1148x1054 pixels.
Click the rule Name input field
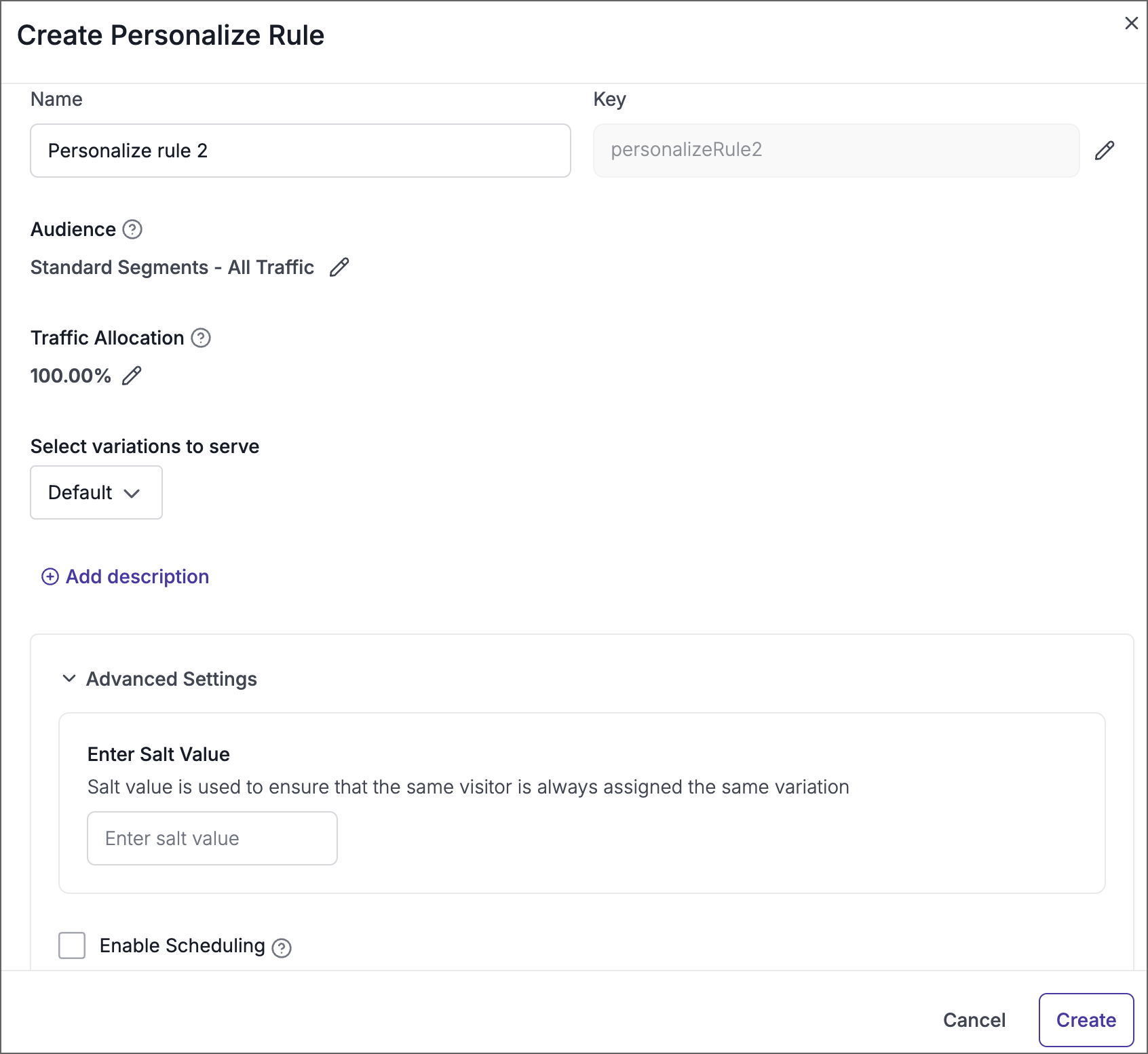(299, 150)
